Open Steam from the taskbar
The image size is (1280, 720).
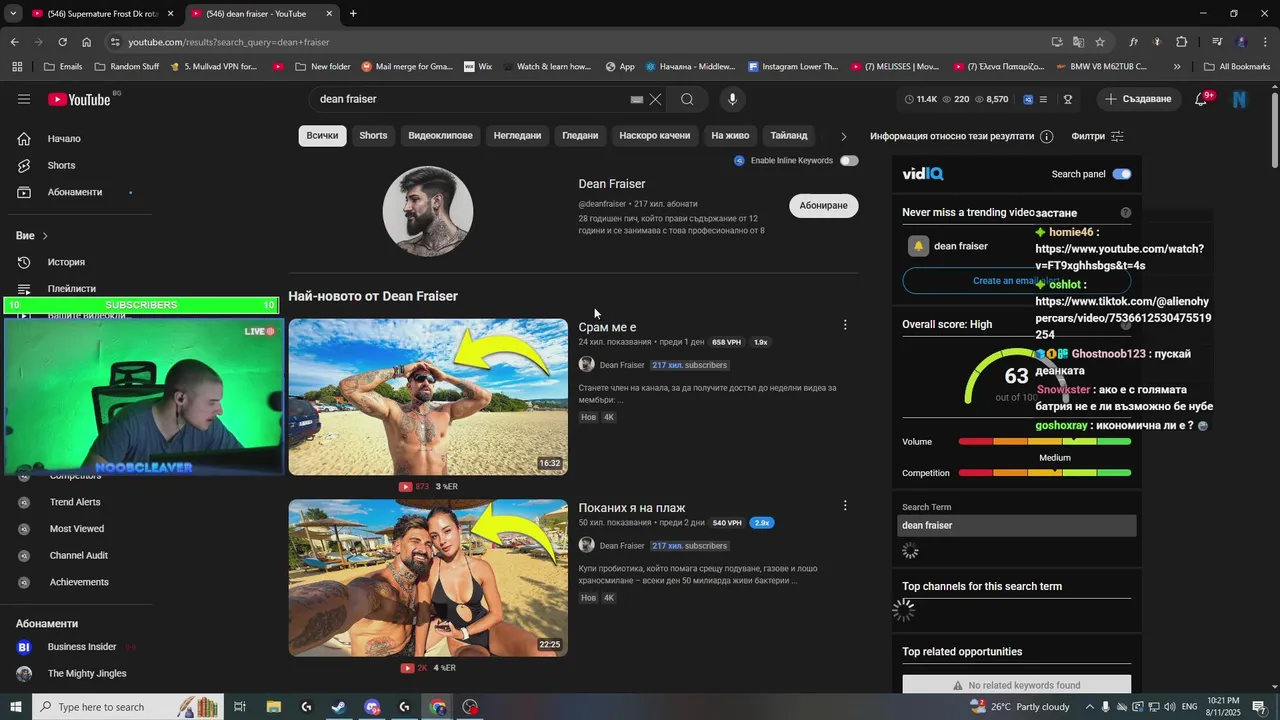tap(339, 707)
